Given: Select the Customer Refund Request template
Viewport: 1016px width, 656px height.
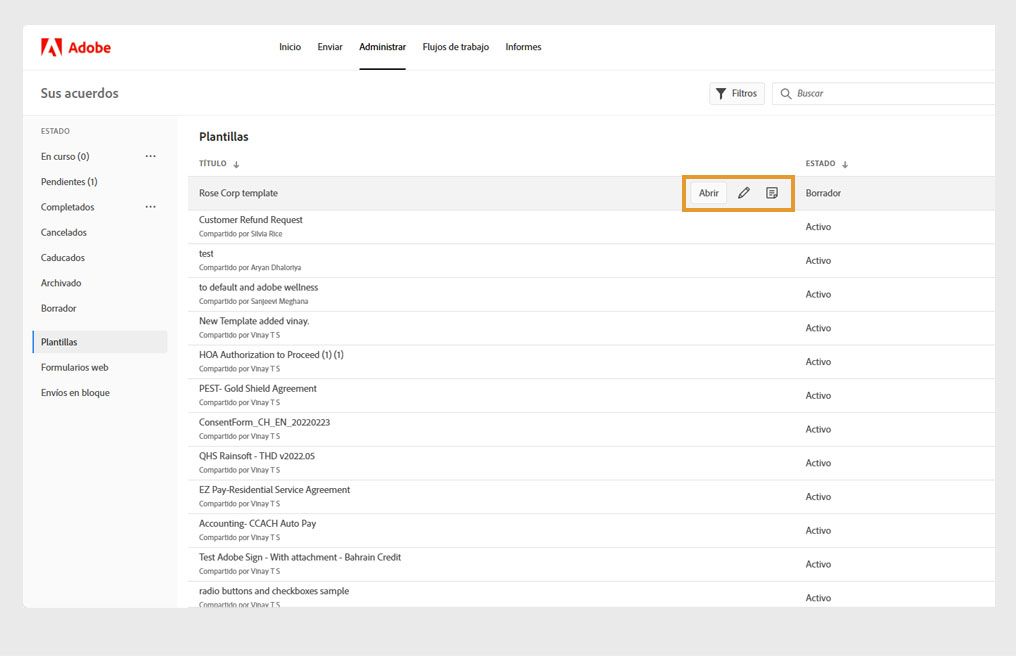Looking at the screenshot, I should [251, 220].
